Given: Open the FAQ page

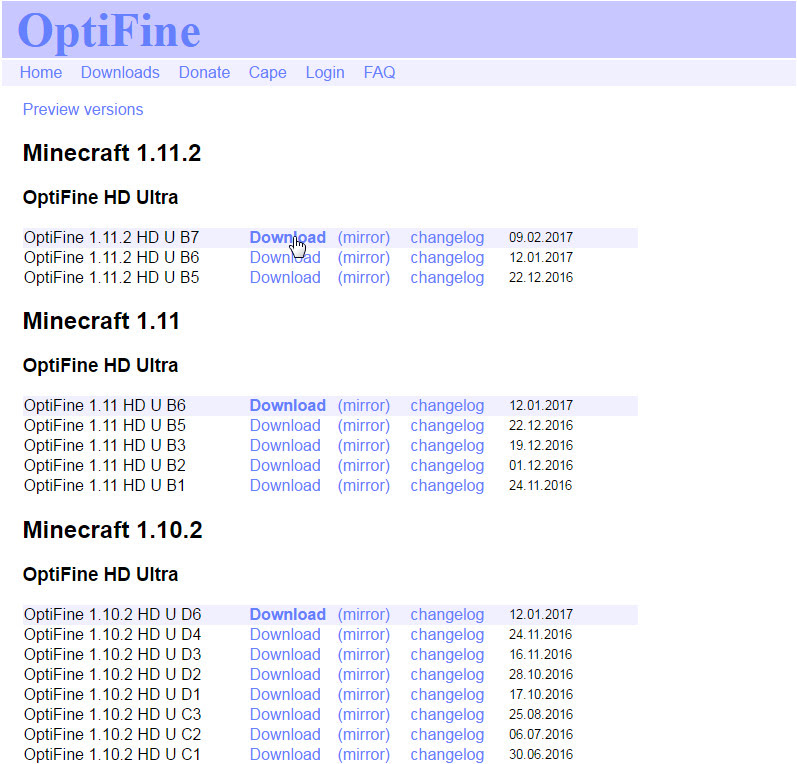Looking at the screenshot, I should pos(379,72).
